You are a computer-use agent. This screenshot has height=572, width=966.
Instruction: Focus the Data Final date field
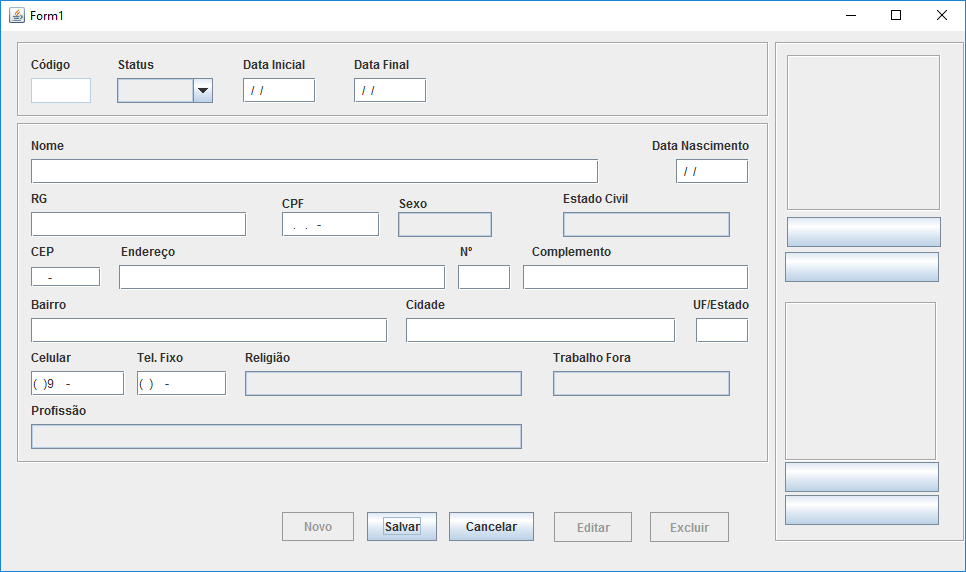(390, 91)
